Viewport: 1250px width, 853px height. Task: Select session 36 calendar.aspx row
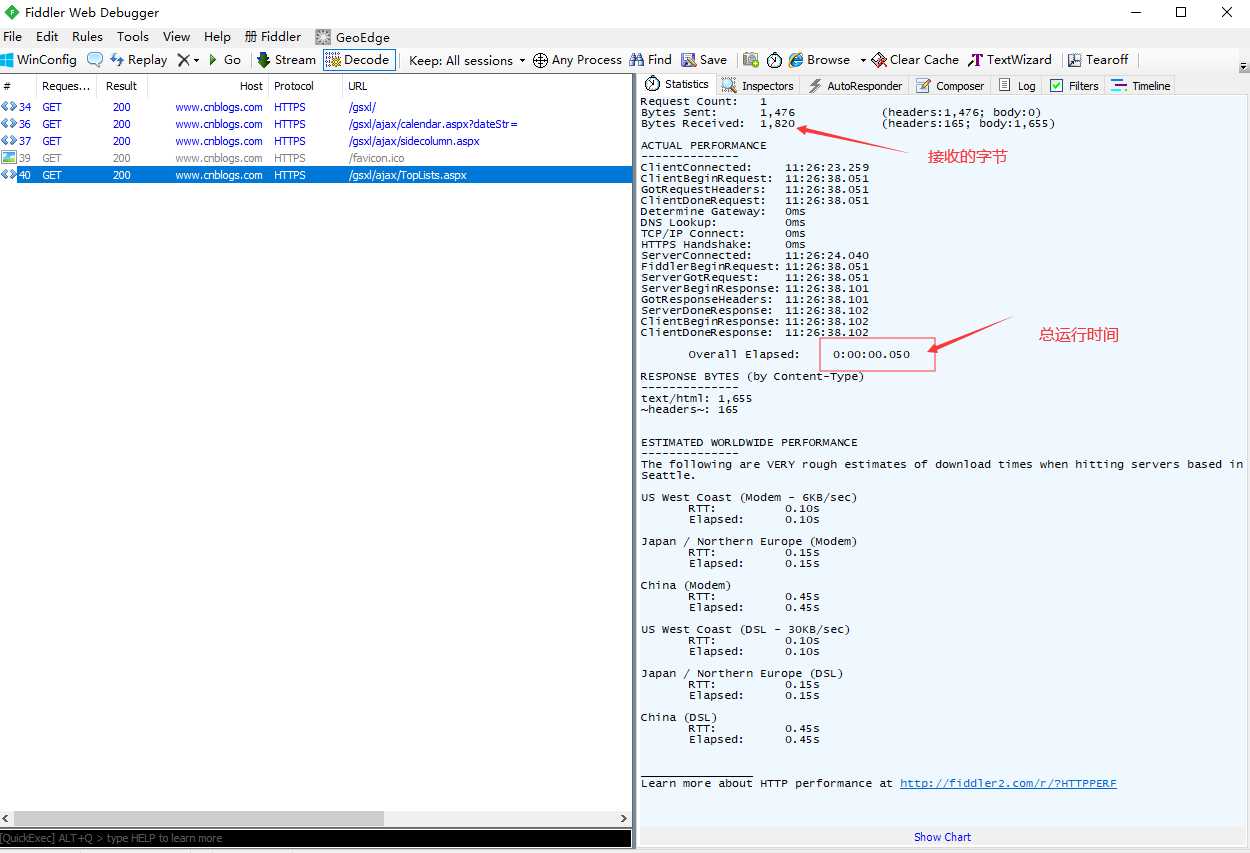(x=316, y=124)
